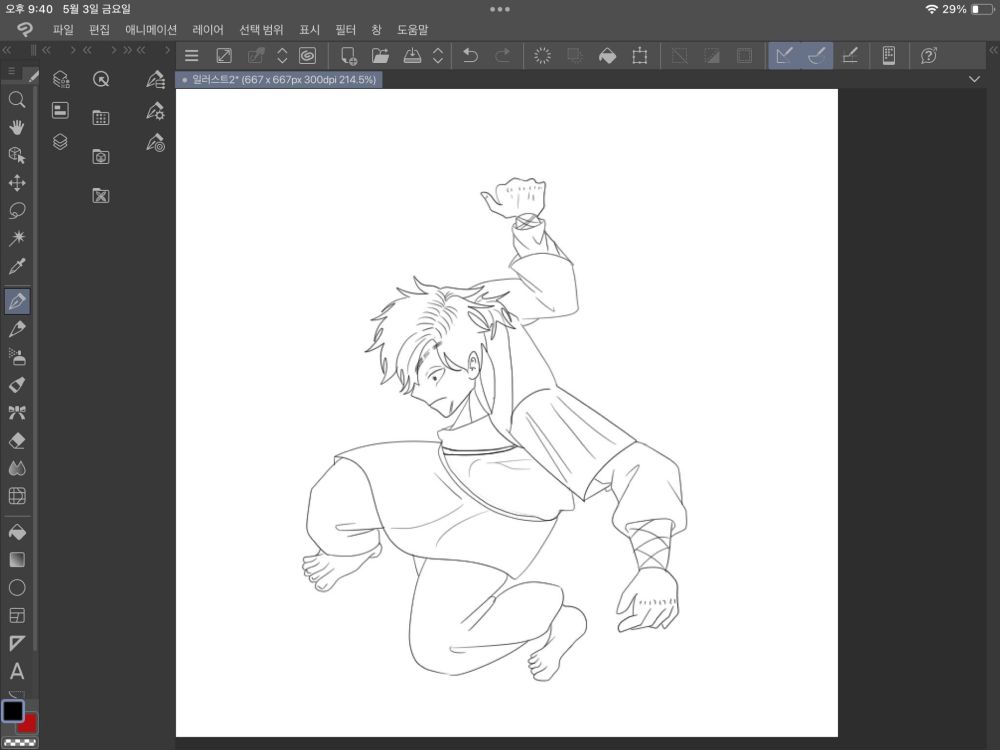
Task: Select the Figure circle tool
Action: [17, 587]
